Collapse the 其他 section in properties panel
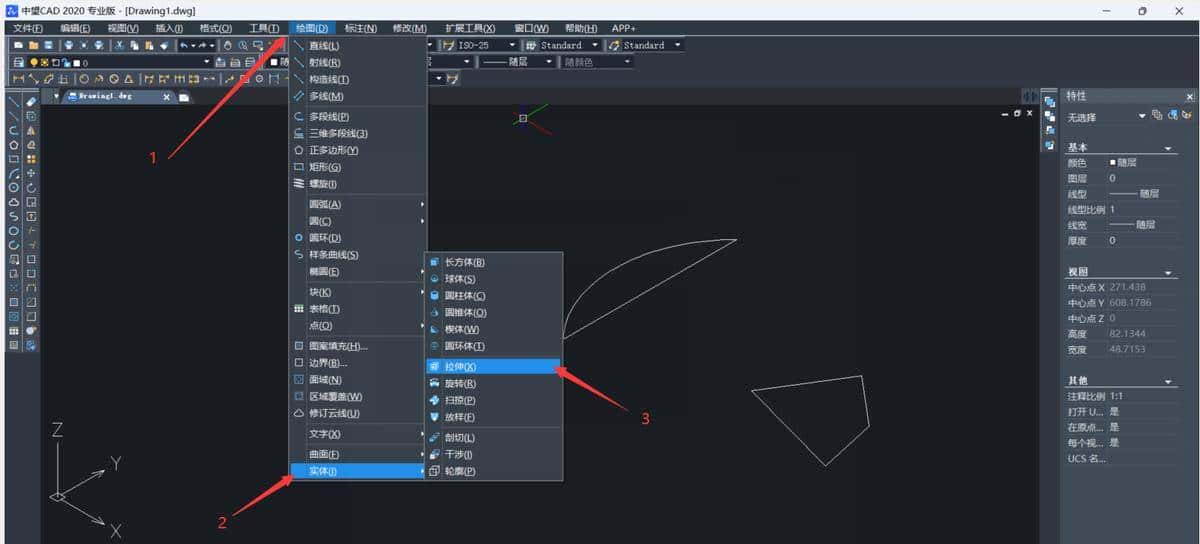 tap(1169, 381)
